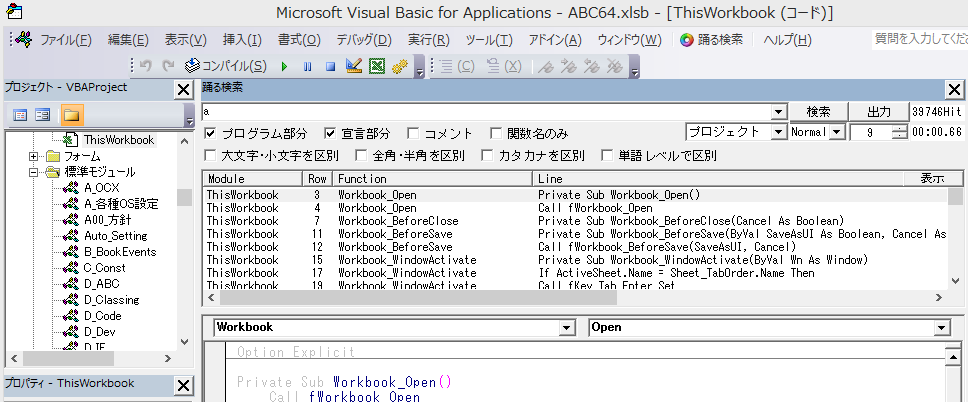
Task: Open the 編集(E) menu
Action: pyautogui.click(x=128, y=40)
